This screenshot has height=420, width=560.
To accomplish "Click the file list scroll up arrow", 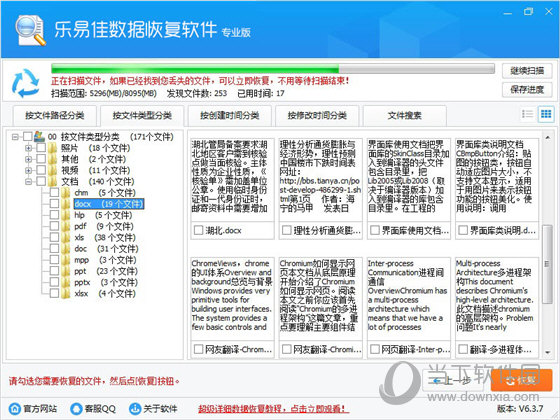I will [x=548, y=138].
